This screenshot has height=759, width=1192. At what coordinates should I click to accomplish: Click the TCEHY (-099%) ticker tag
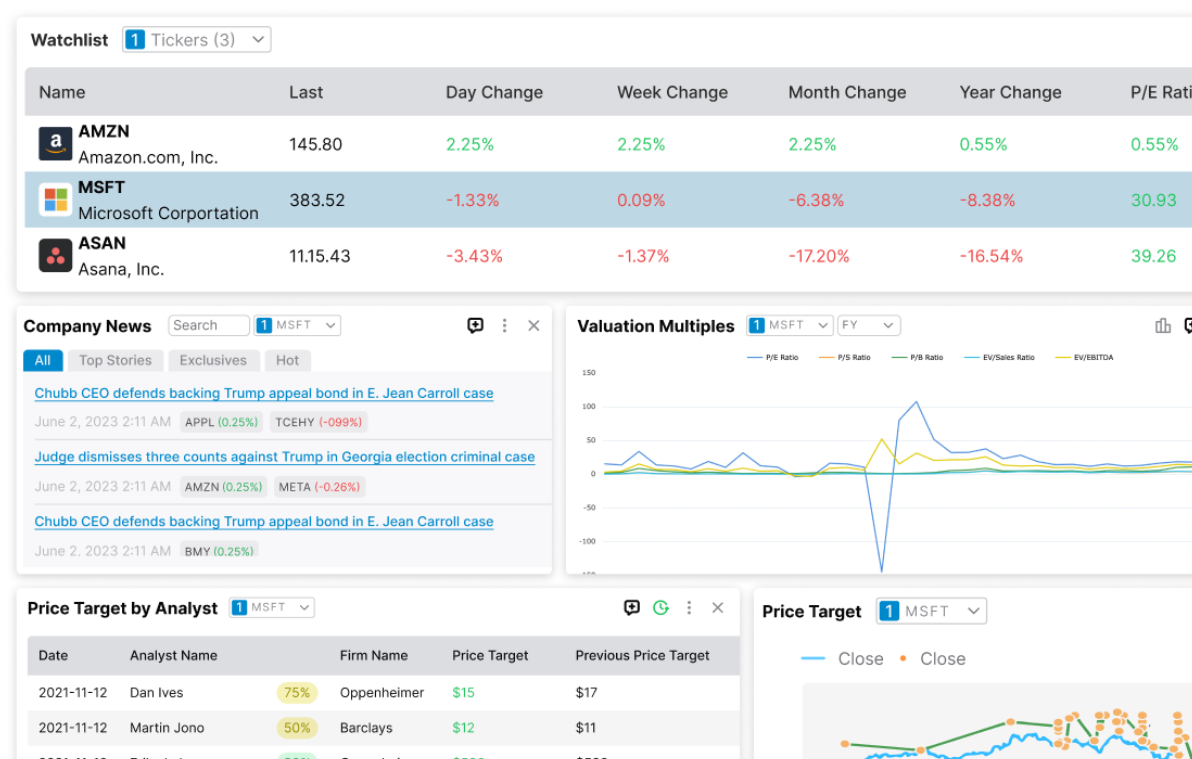point(319,422)
